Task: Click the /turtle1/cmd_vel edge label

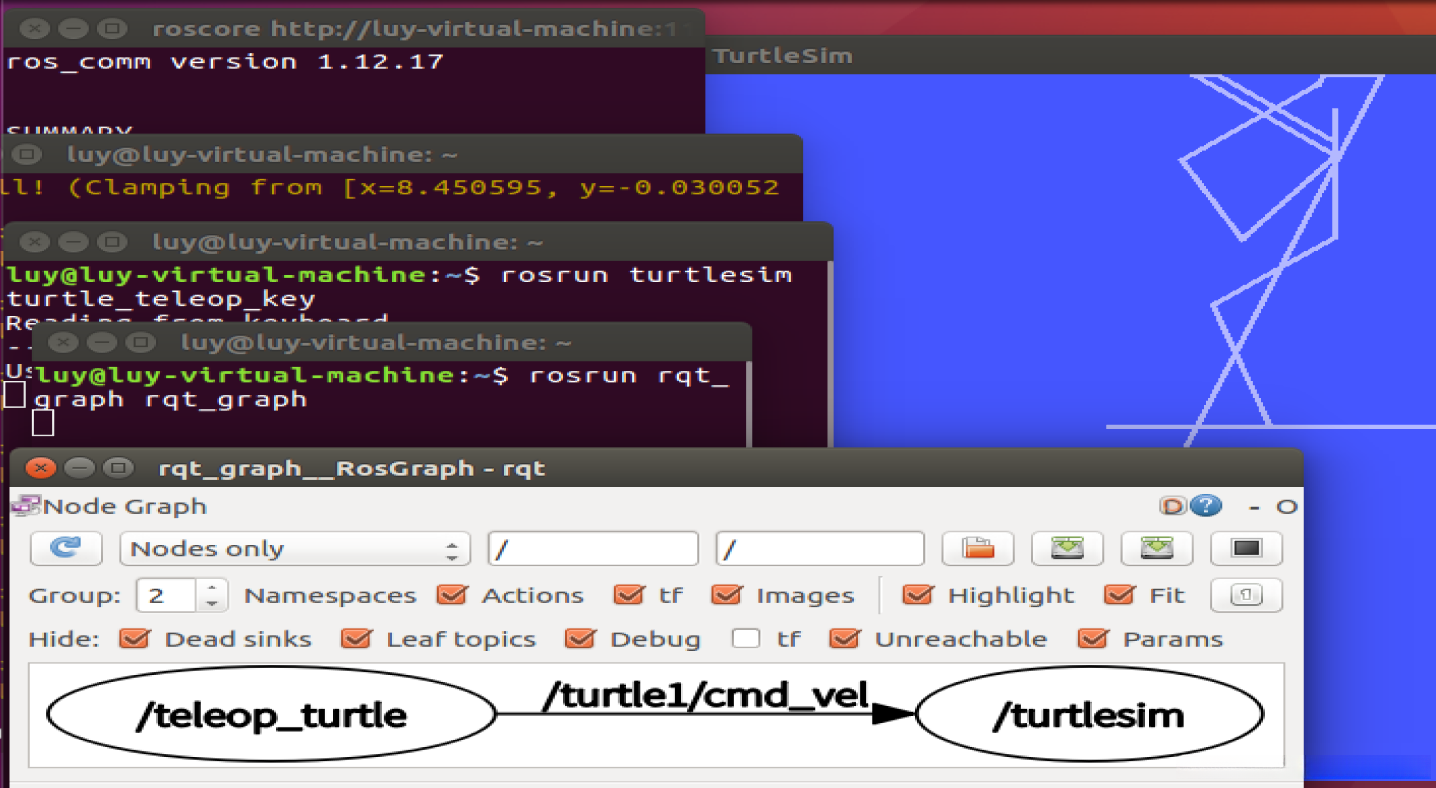Action: 706,695
